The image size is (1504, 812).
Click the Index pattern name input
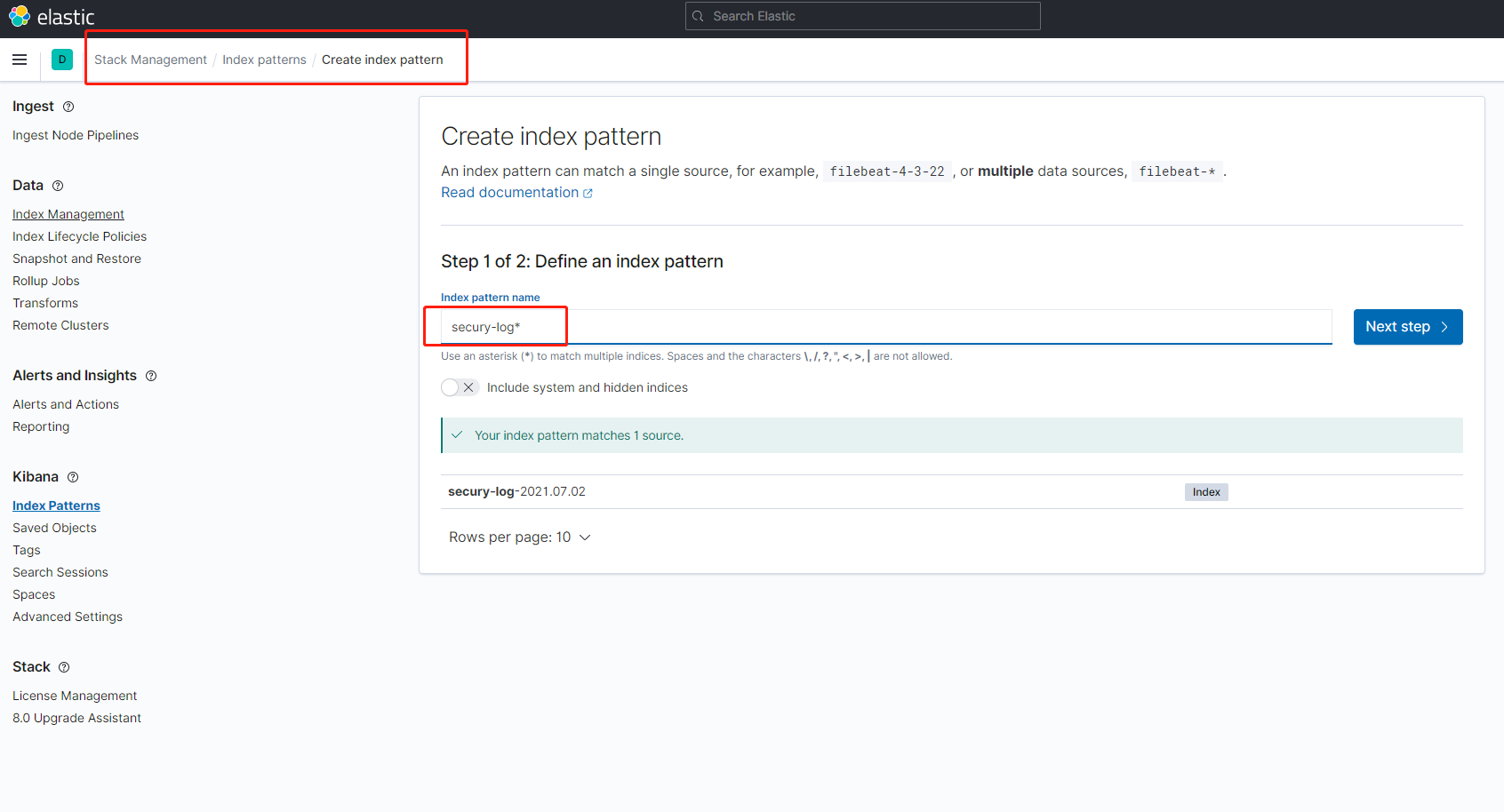pos(886,327)
